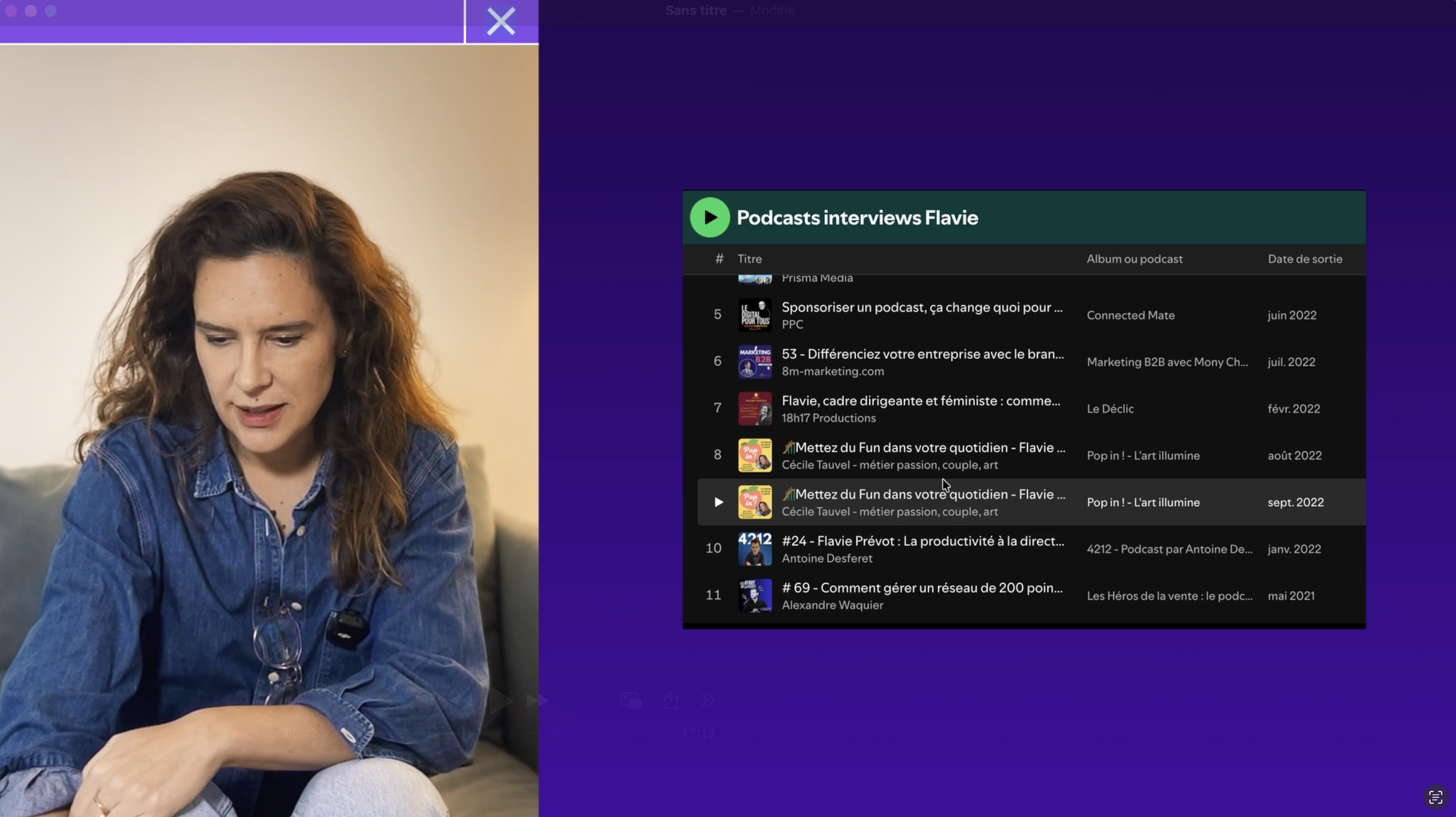The height and width of the screenshot is (817, 1456).
Task: Open the Le Déclic podcast link
Action: (x=1110, y=408)
